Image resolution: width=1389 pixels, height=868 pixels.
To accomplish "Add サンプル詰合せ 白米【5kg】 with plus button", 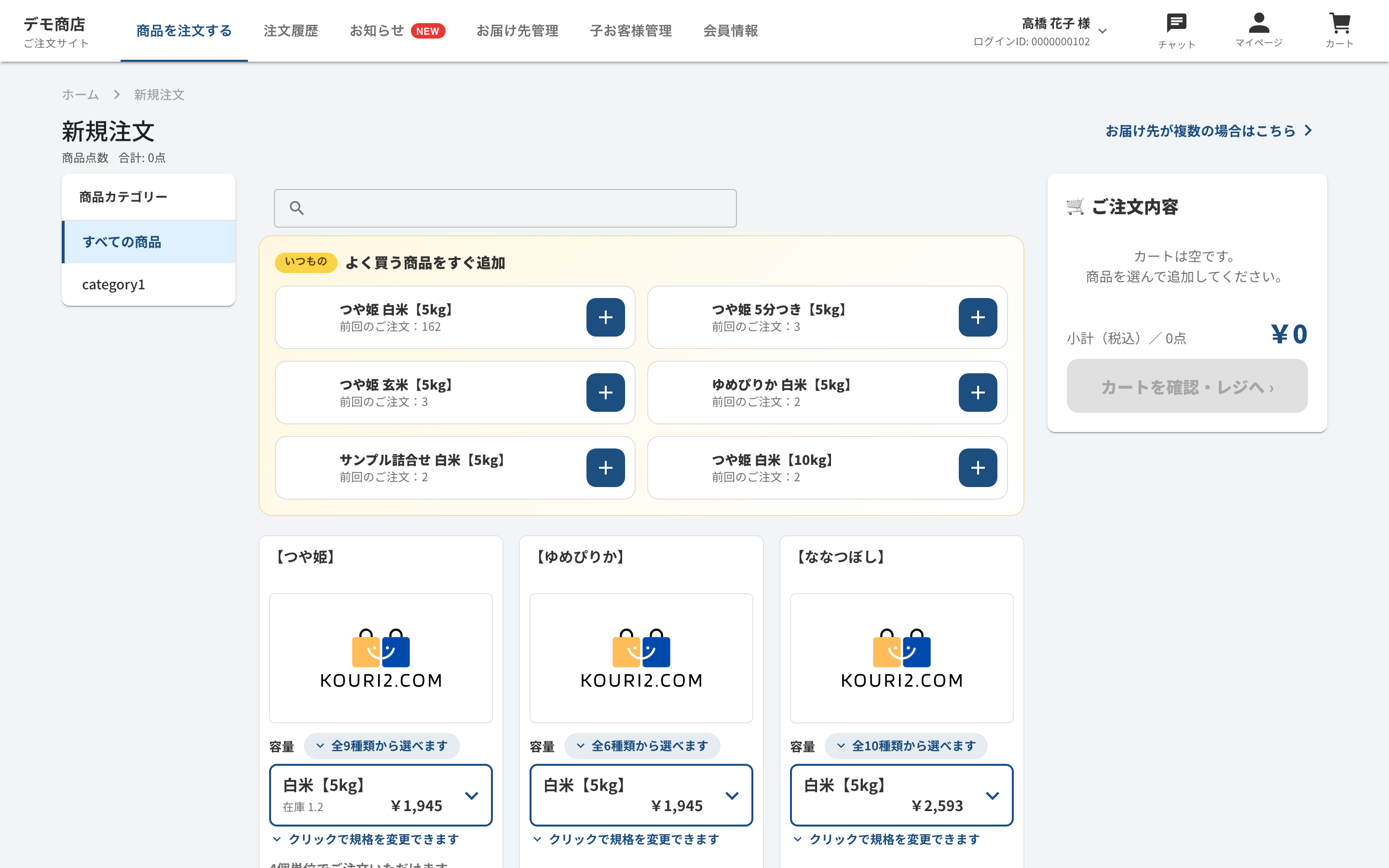I will click(605, 467).
